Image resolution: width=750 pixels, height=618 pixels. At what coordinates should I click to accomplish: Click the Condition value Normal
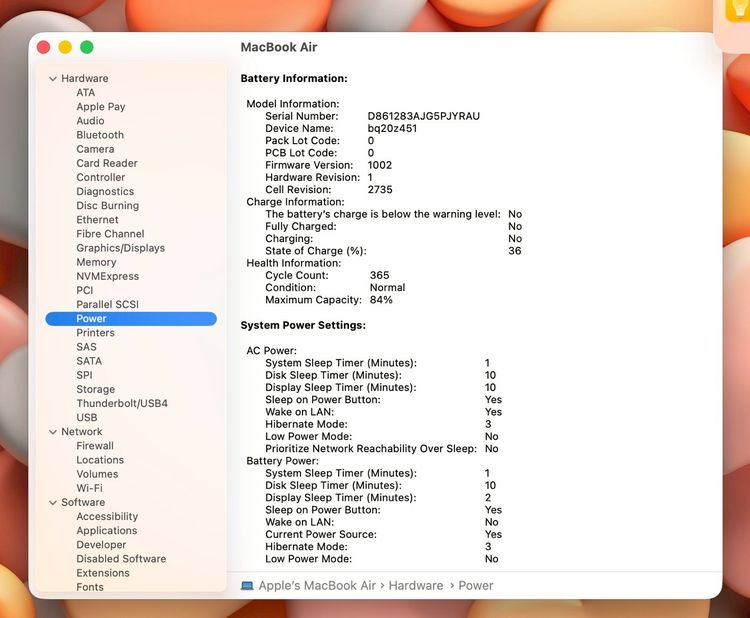tap(387, 287)
